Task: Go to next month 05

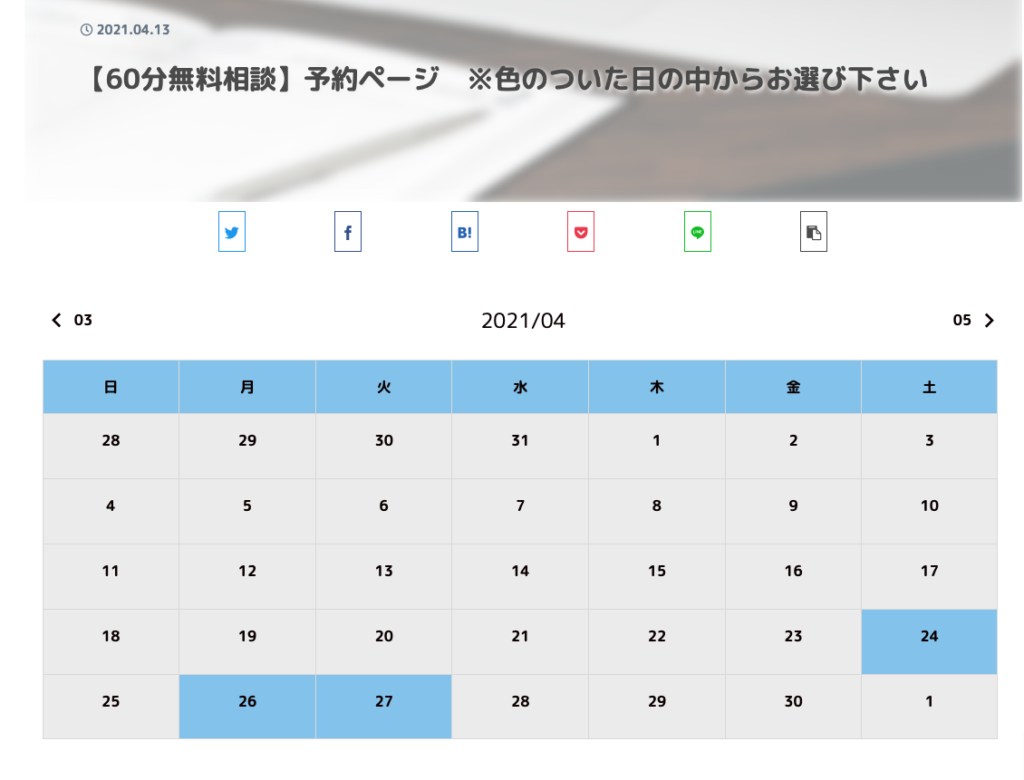Action: click(974, 320)
